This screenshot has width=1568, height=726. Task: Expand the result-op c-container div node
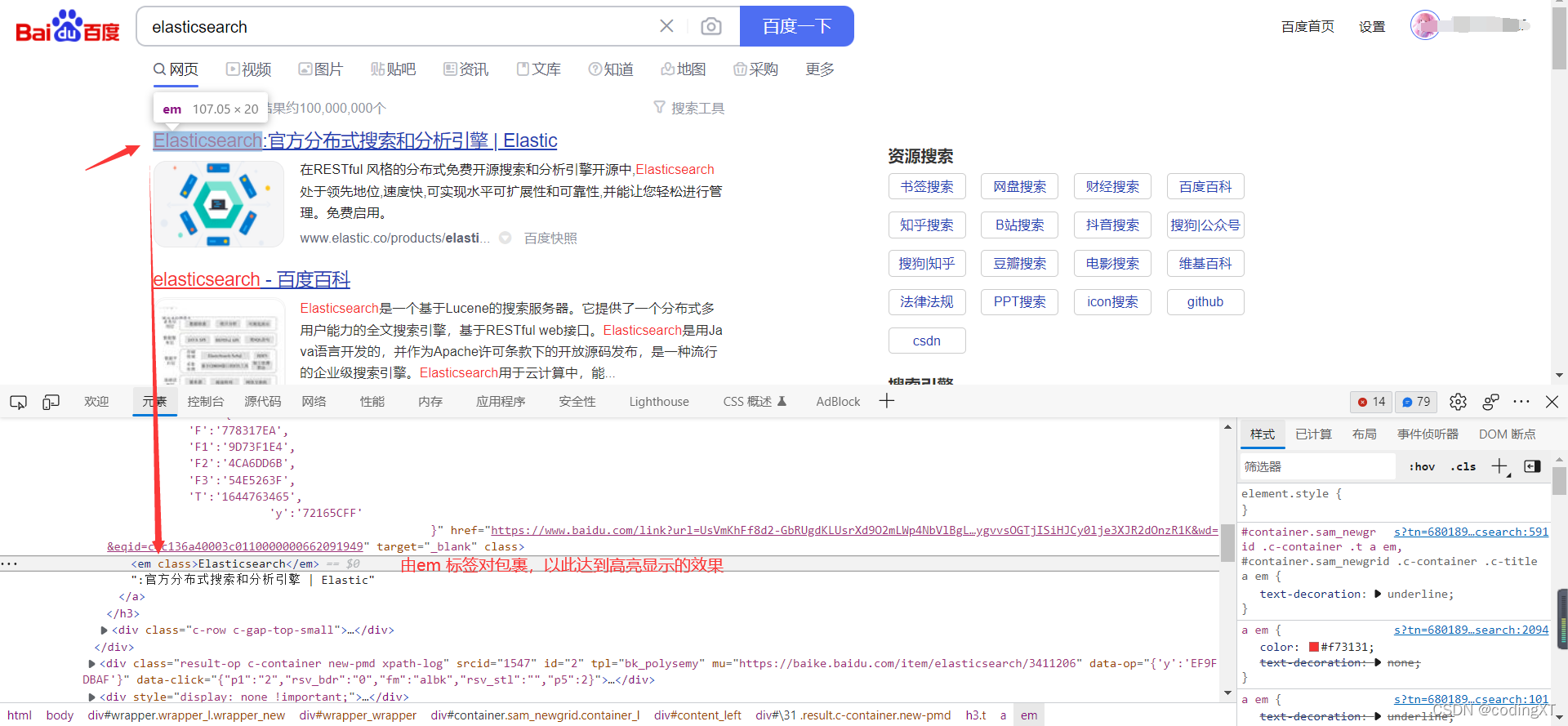(x=92, y=664)
